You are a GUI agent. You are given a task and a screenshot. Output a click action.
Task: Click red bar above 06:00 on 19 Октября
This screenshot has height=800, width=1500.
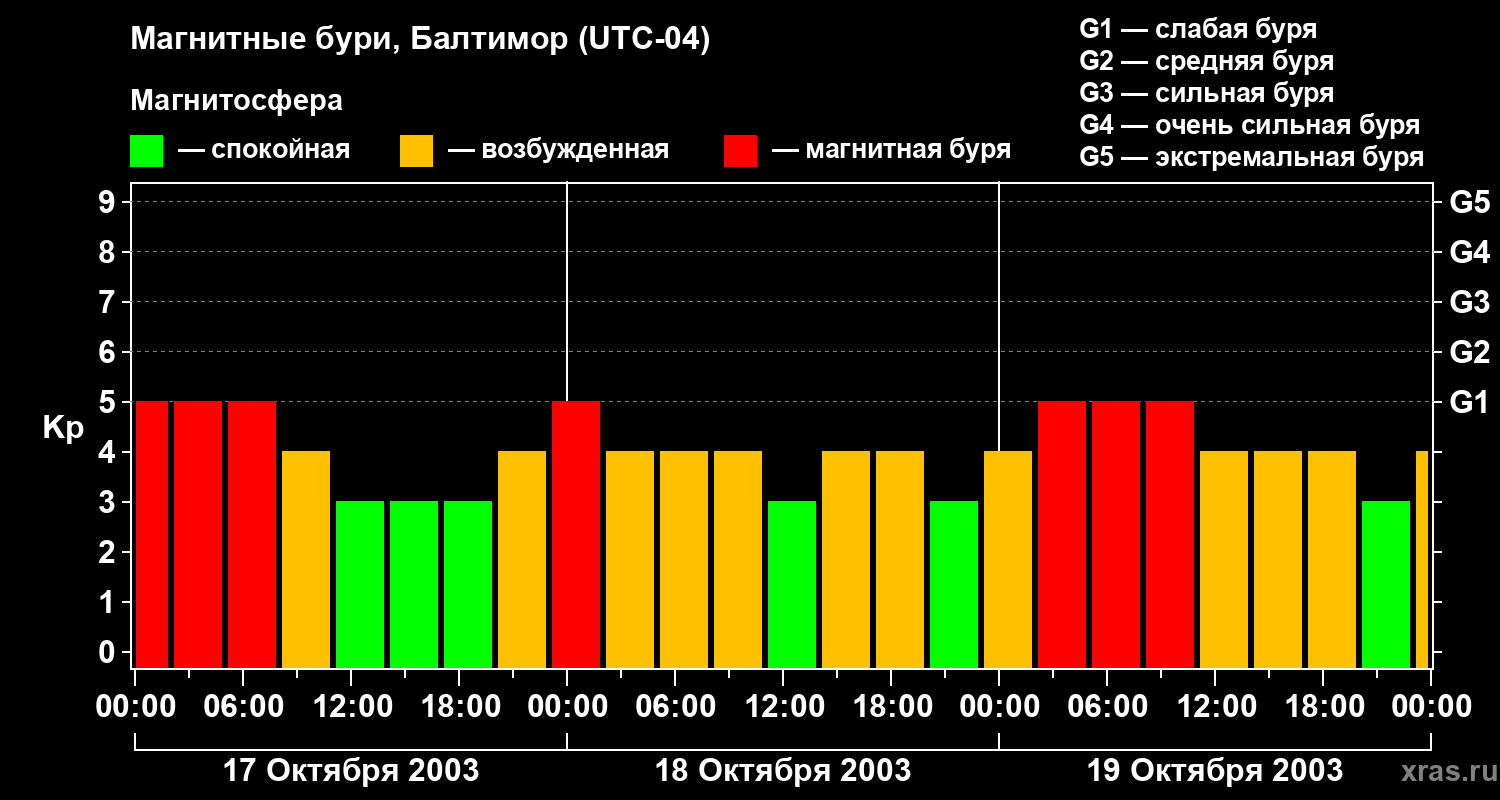[x=1116, y=534]
